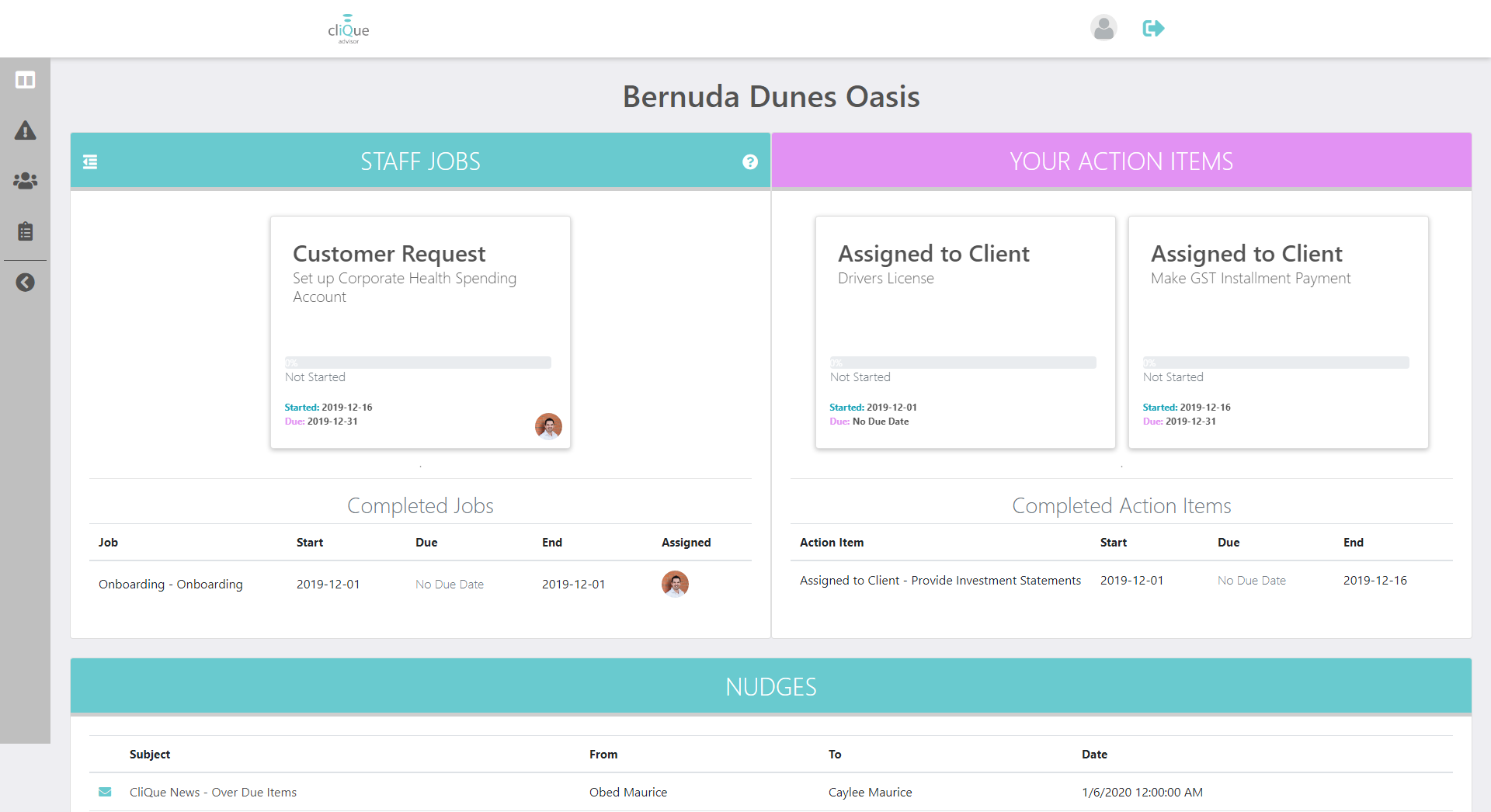Select the dashboard layout icon at sidebar top
Image resolution: width=1491 pixels, height=812 pixels.
click(x=25, y=79)
